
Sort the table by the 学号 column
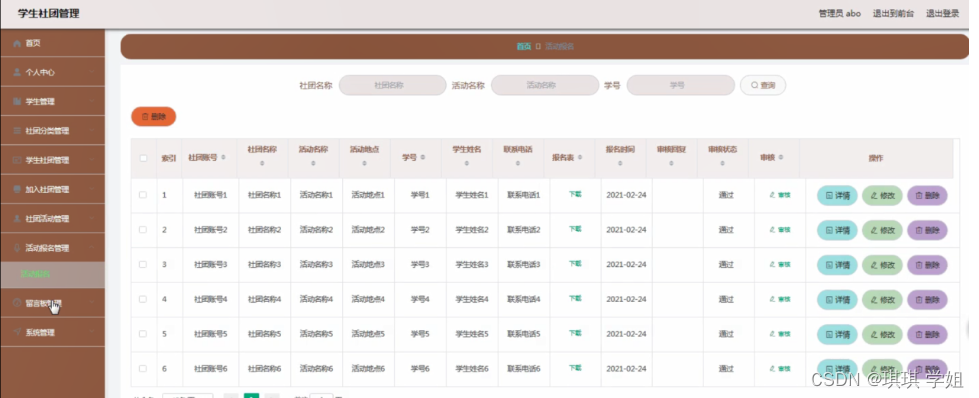coord(423,158)
